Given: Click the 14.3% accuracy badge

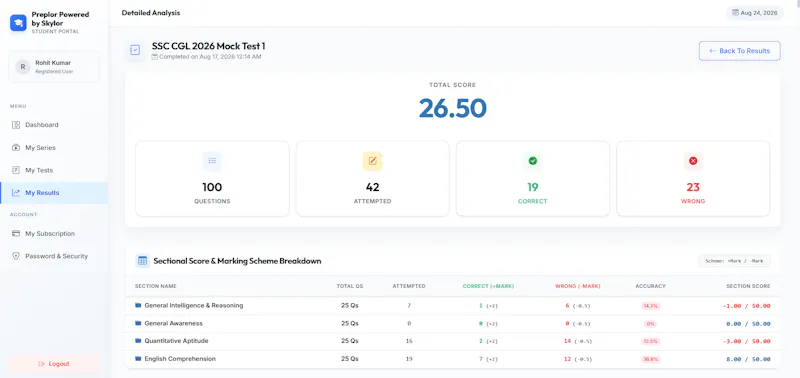Looking at the screenshot, I should coord(651,306).
